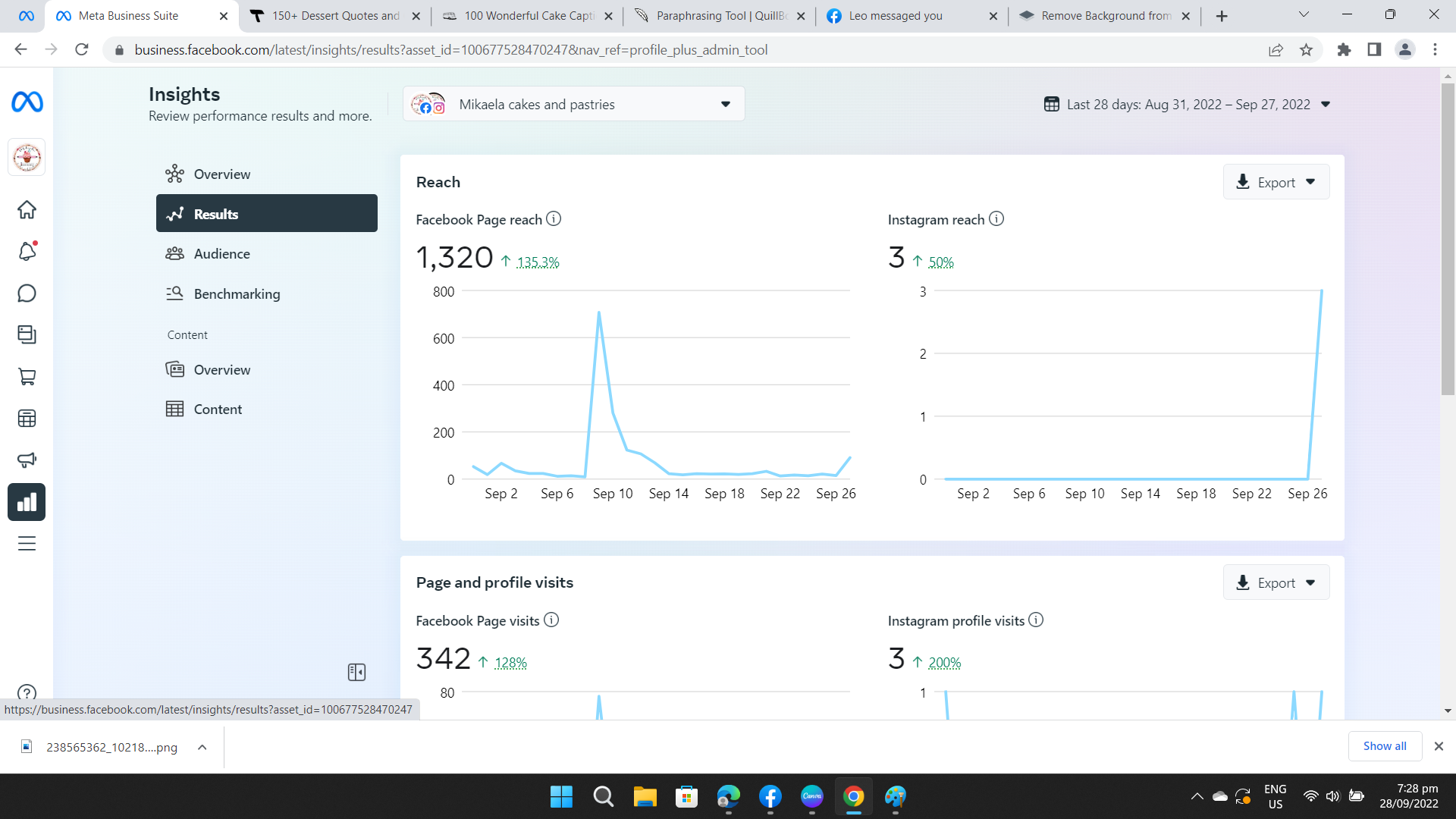This screenshot has width=1456, height=819.
Task: Click Facebook Page reach info icon
Action: (x=554, y=219)
